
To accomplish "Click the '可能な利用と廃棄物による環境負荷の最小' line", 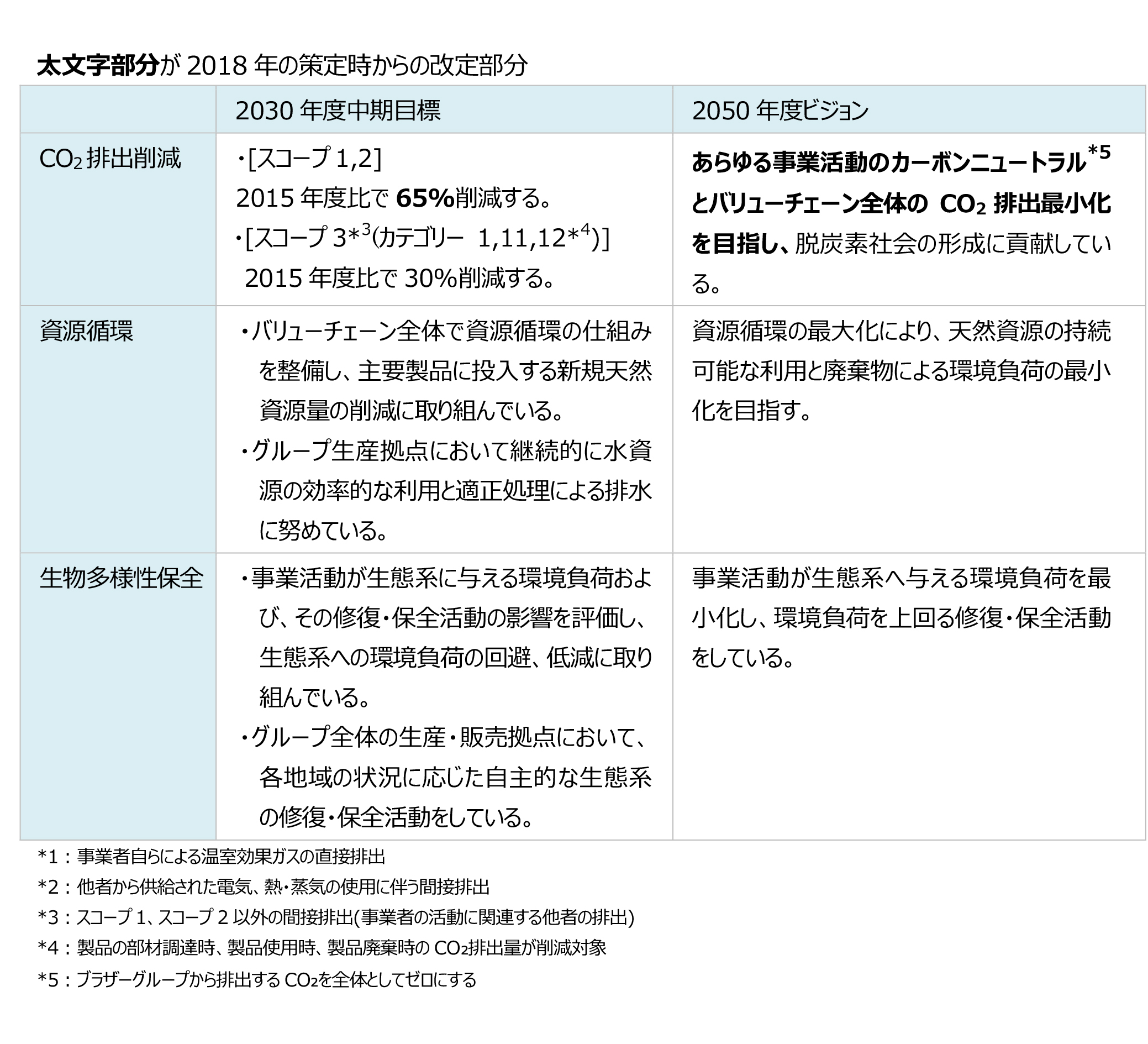I will point(901,371).
